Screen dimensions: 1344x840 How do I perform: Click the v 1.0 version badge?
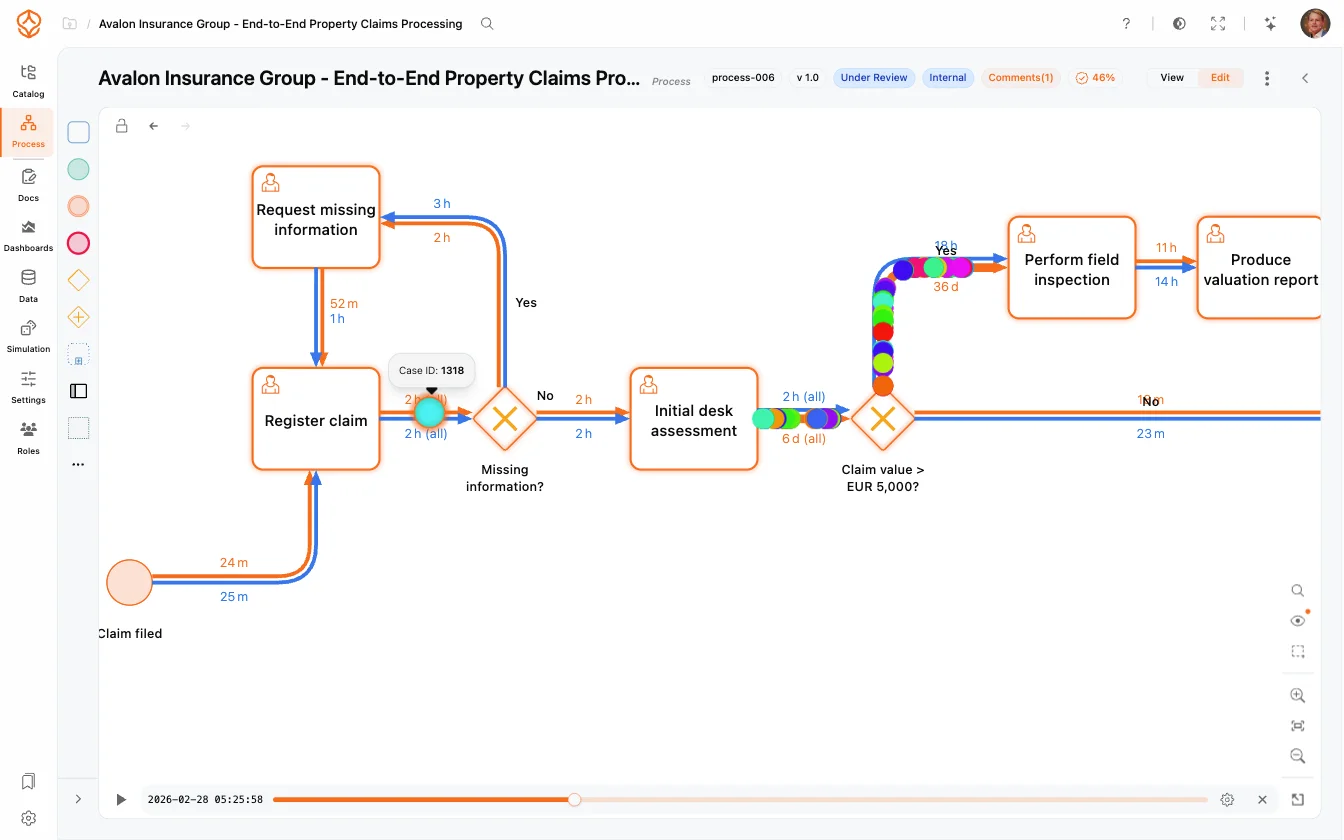pyautogui.click(x=807, y=77)
